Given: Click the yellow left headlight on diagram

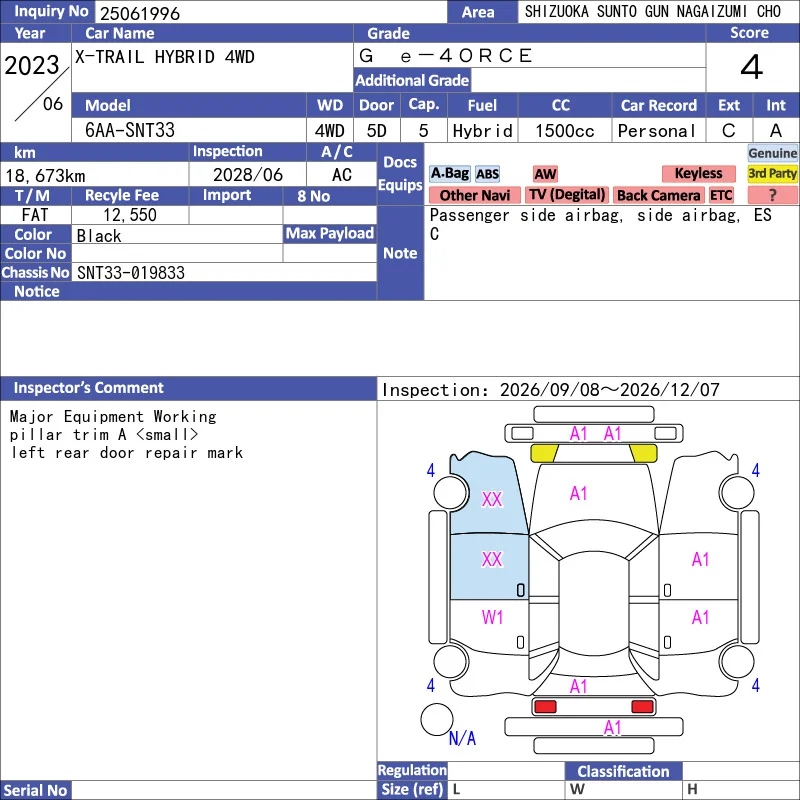Looking at the screenshot, I should pyautogui.click(x=545, y=453).
